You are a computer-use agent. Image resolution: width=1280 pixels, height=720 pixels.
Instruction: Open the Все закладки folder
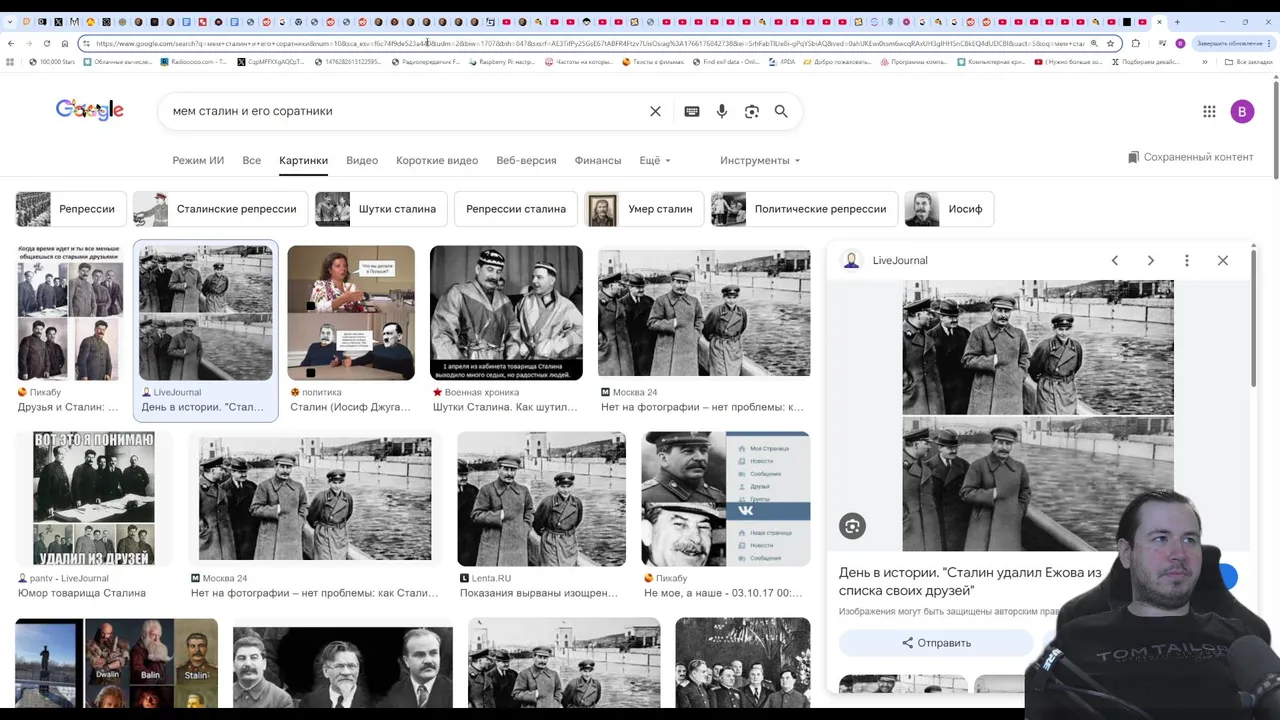[x=1249, y=62]
